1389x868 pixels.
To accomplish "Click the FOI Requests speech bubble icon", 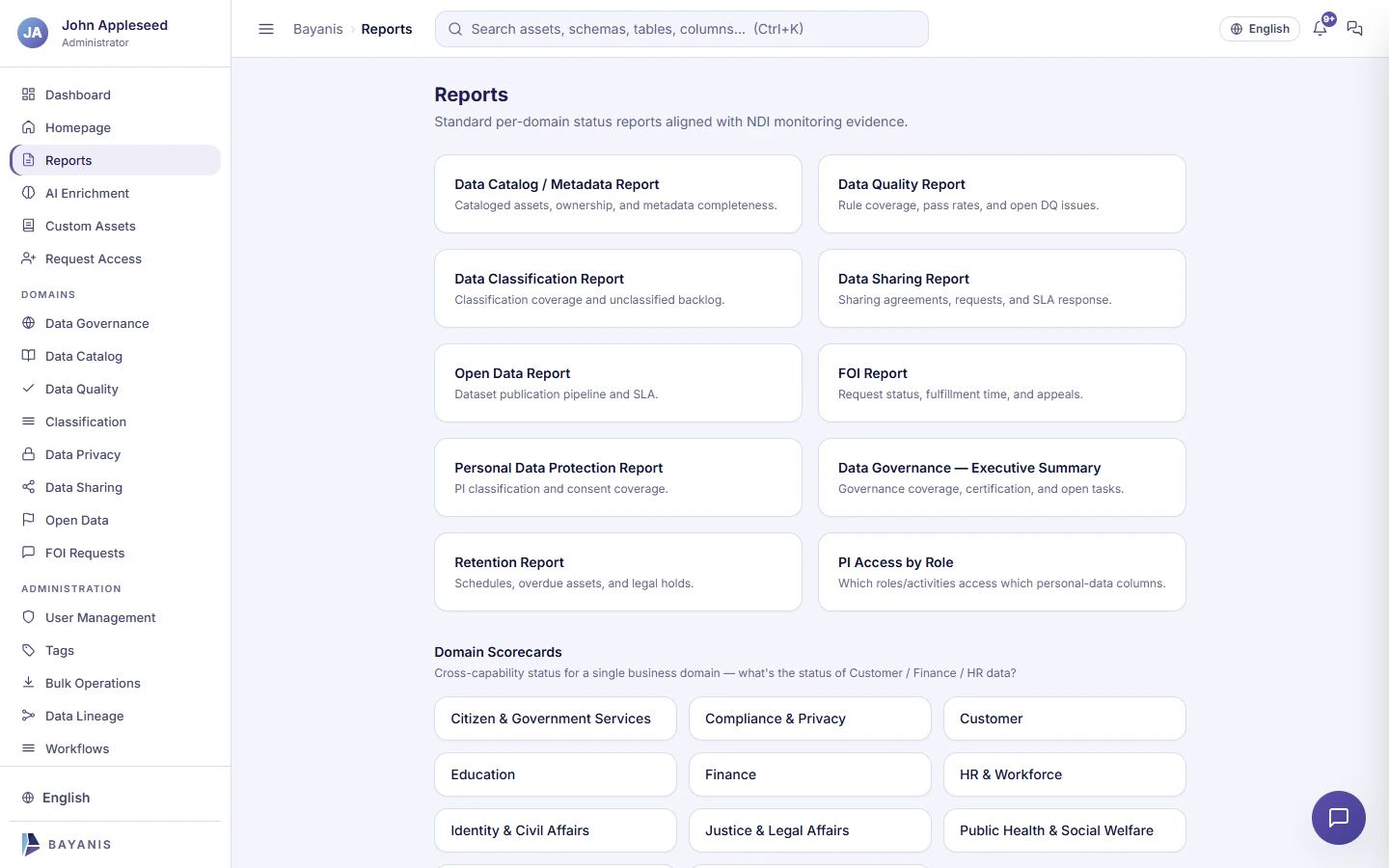I will pyautogui.click(x=28, y=553).
